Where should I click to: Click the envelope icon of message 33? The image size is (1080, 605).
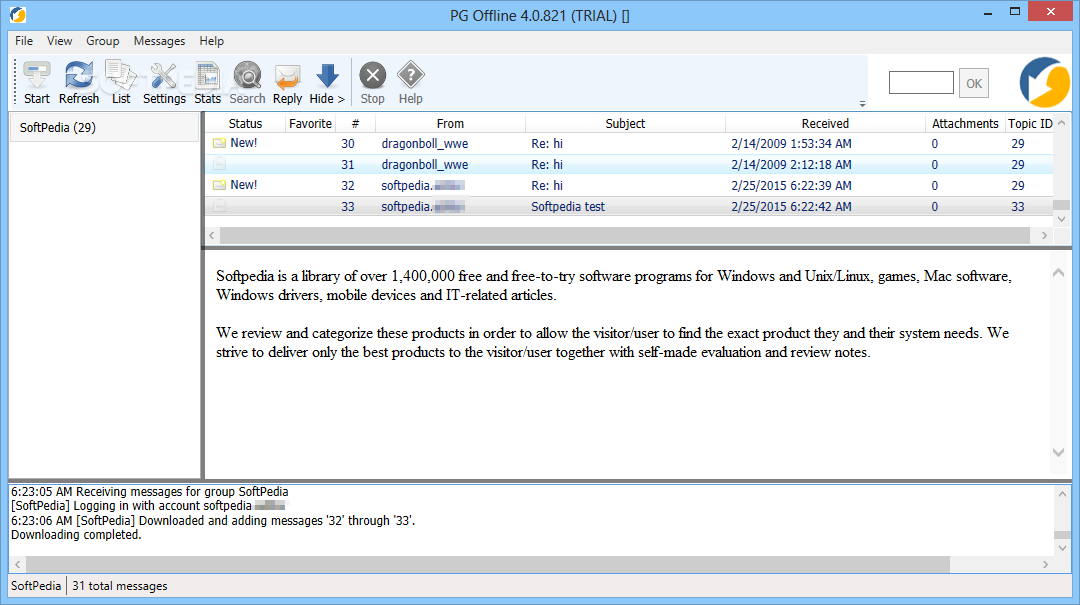click(219, 206)
